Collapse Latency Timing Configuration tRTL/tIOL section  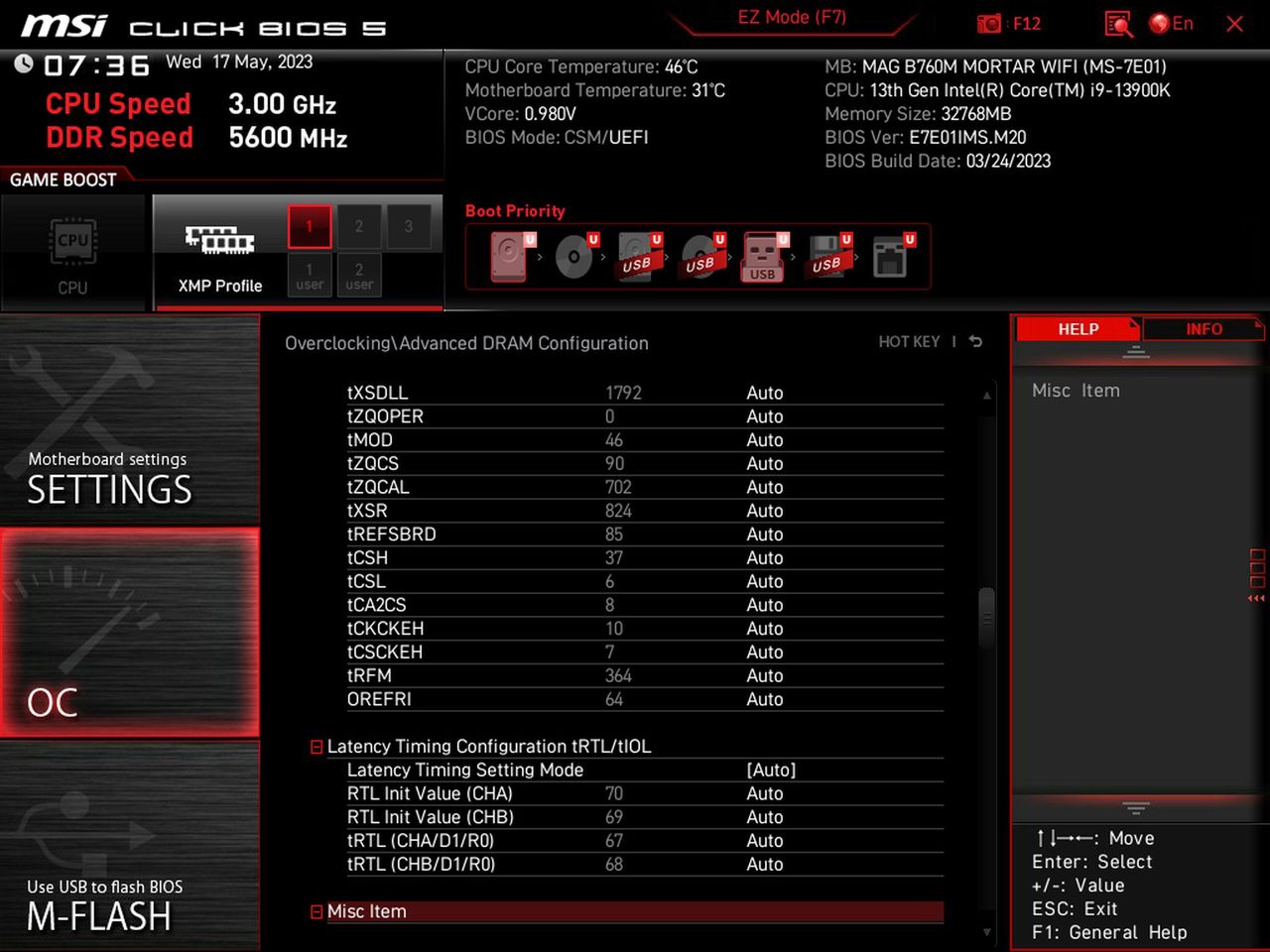317,747
